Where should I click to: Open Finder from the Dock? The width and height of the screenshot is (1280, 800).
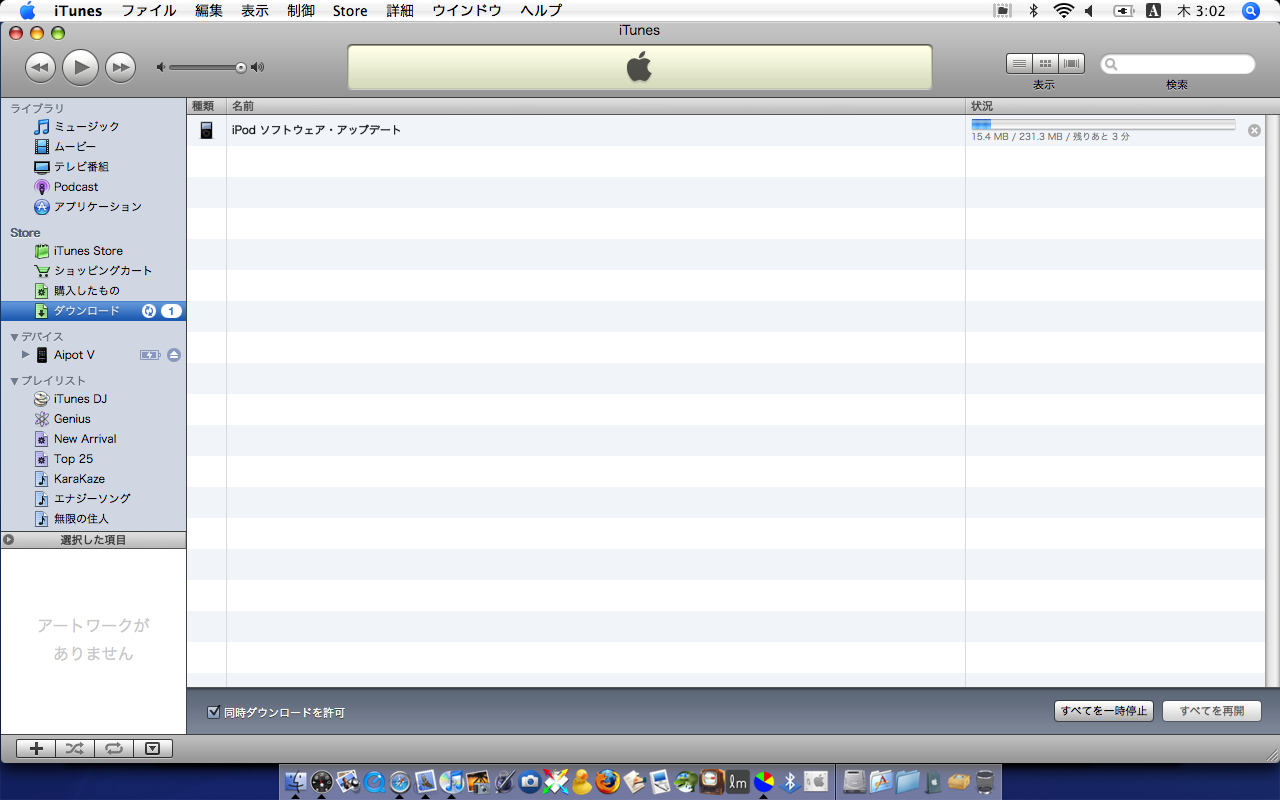(296, 781)
